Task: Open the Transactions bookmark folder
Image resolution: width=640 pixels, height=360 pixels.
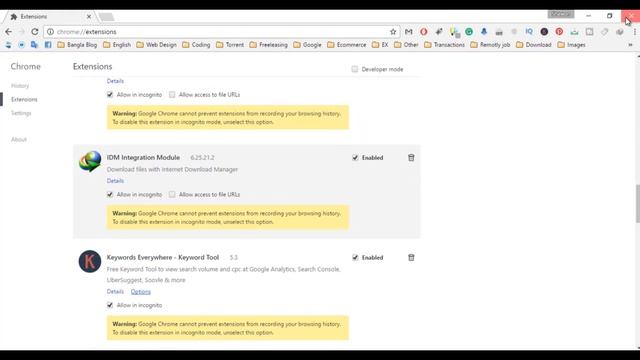Action: point(444,44)
